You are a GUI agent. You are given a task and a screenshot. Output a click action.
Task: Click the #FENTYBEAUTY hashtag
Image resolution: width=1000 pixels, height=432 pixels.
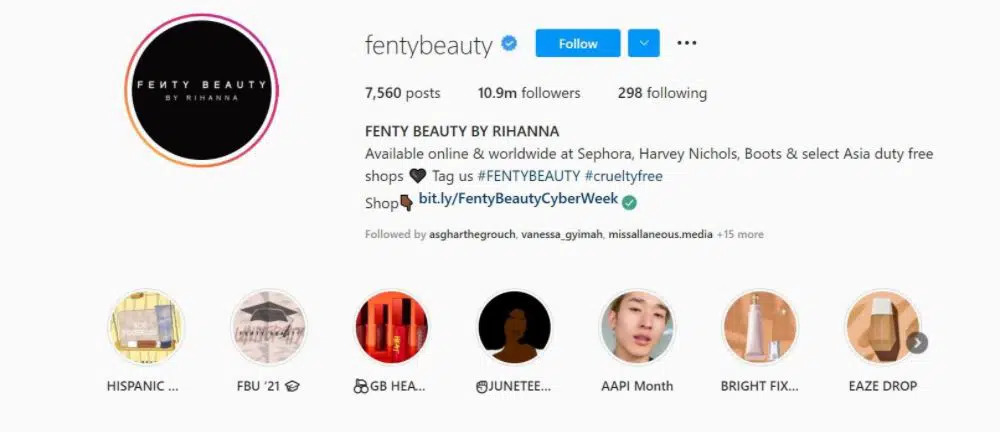(x=529, y=176)
